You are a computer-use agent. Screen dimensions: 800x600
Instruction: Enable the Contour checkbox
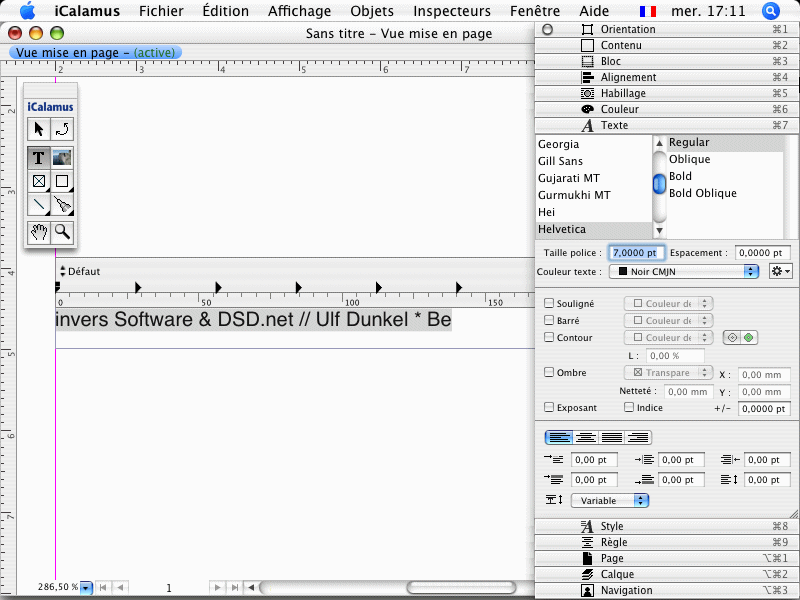[x=549, y=337]
